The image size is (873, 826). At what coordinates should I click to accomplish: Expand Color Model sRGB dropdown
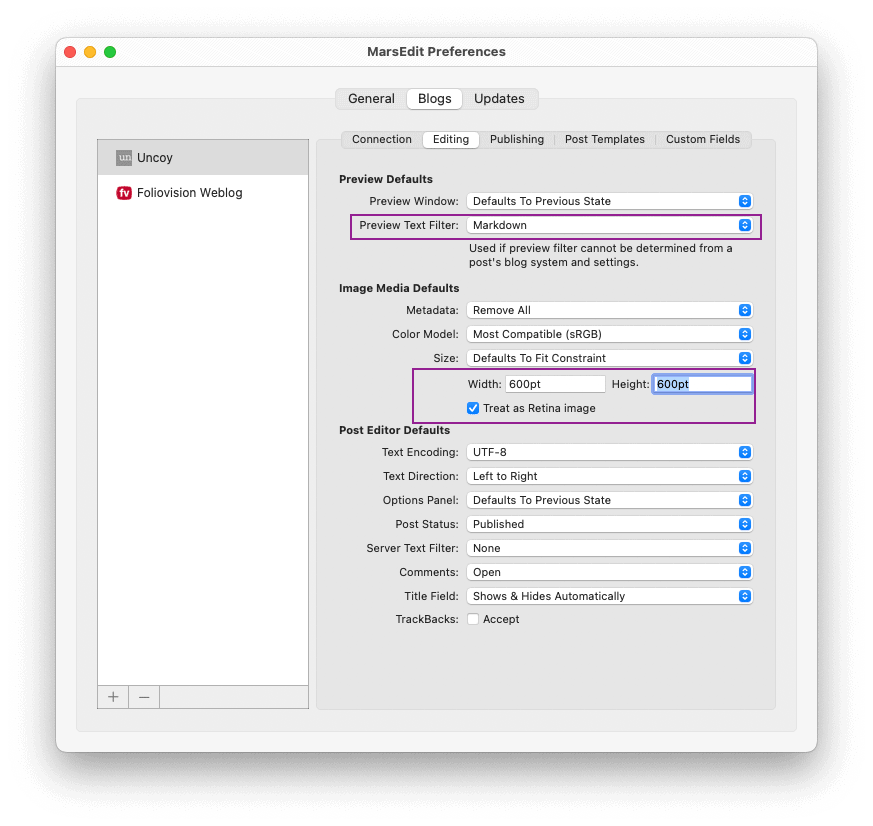[610, 334]
